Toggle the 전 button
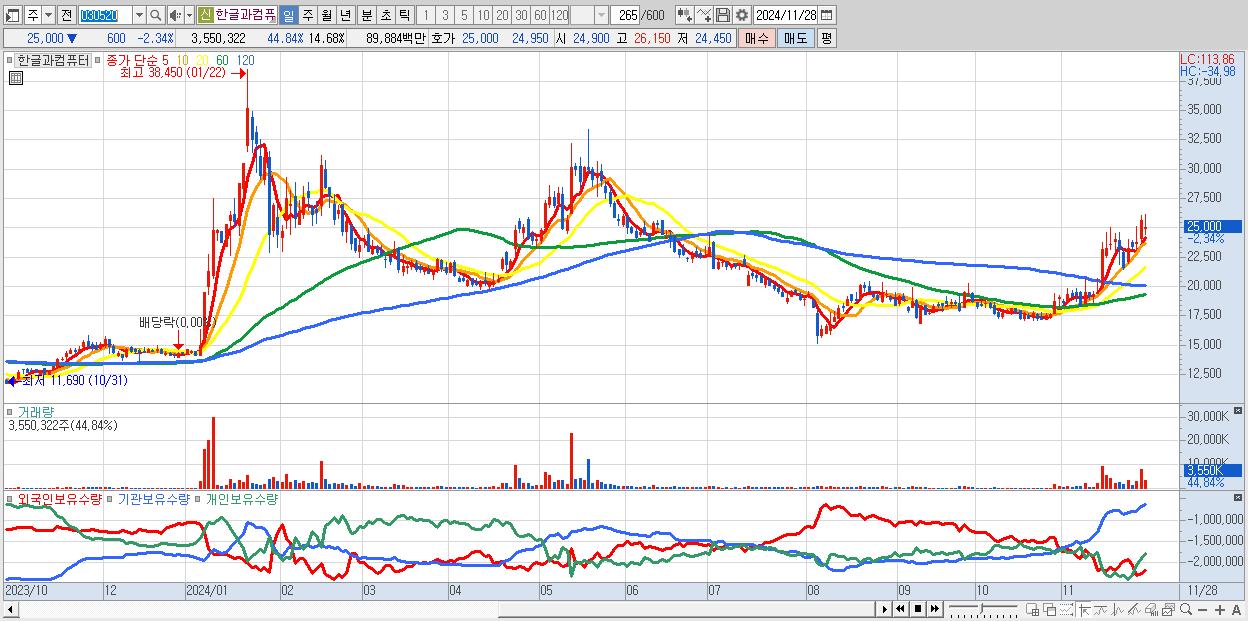The width and height of the screenshot is (1248, 621). 66,15
